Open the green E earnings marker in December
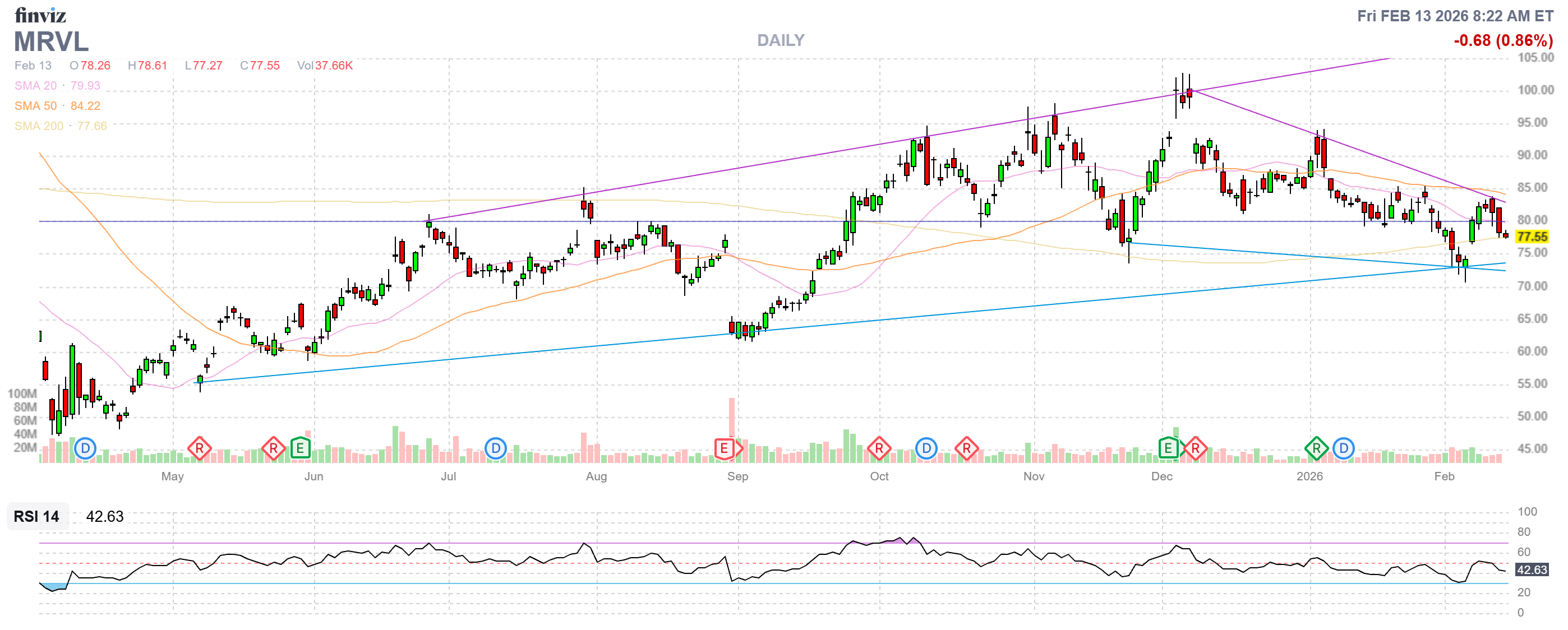The image size is (1568, 630). pyautogui.click(x=1168, y=449)
